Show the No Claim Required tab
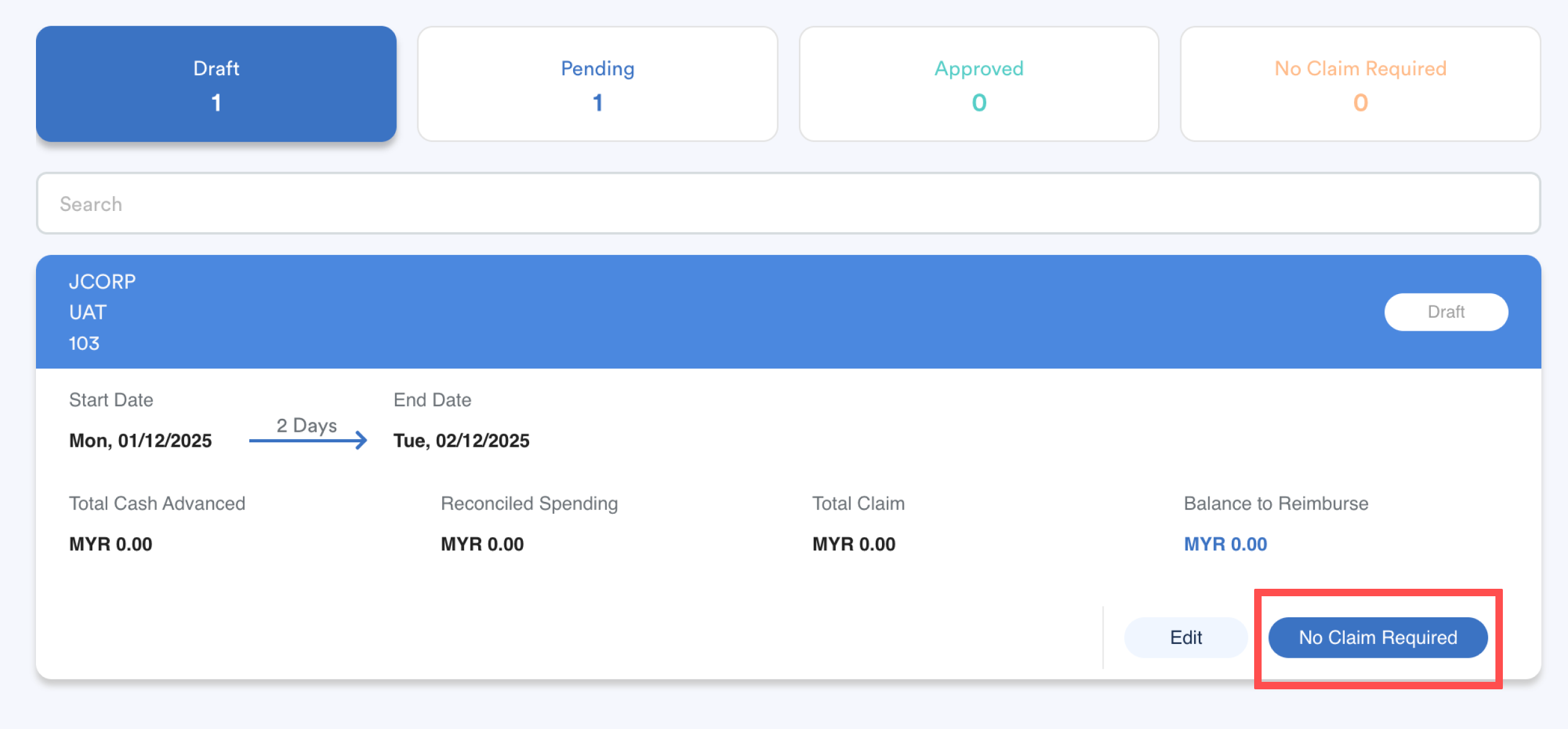 pos(1360,84)
